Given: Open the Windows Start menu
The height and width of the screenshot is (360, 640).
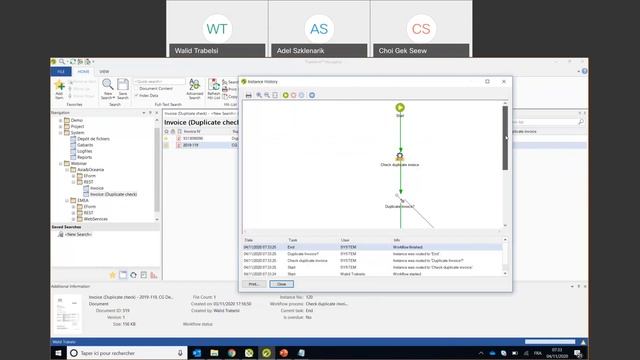Looking at the screenshot, I should click(58, 353).
